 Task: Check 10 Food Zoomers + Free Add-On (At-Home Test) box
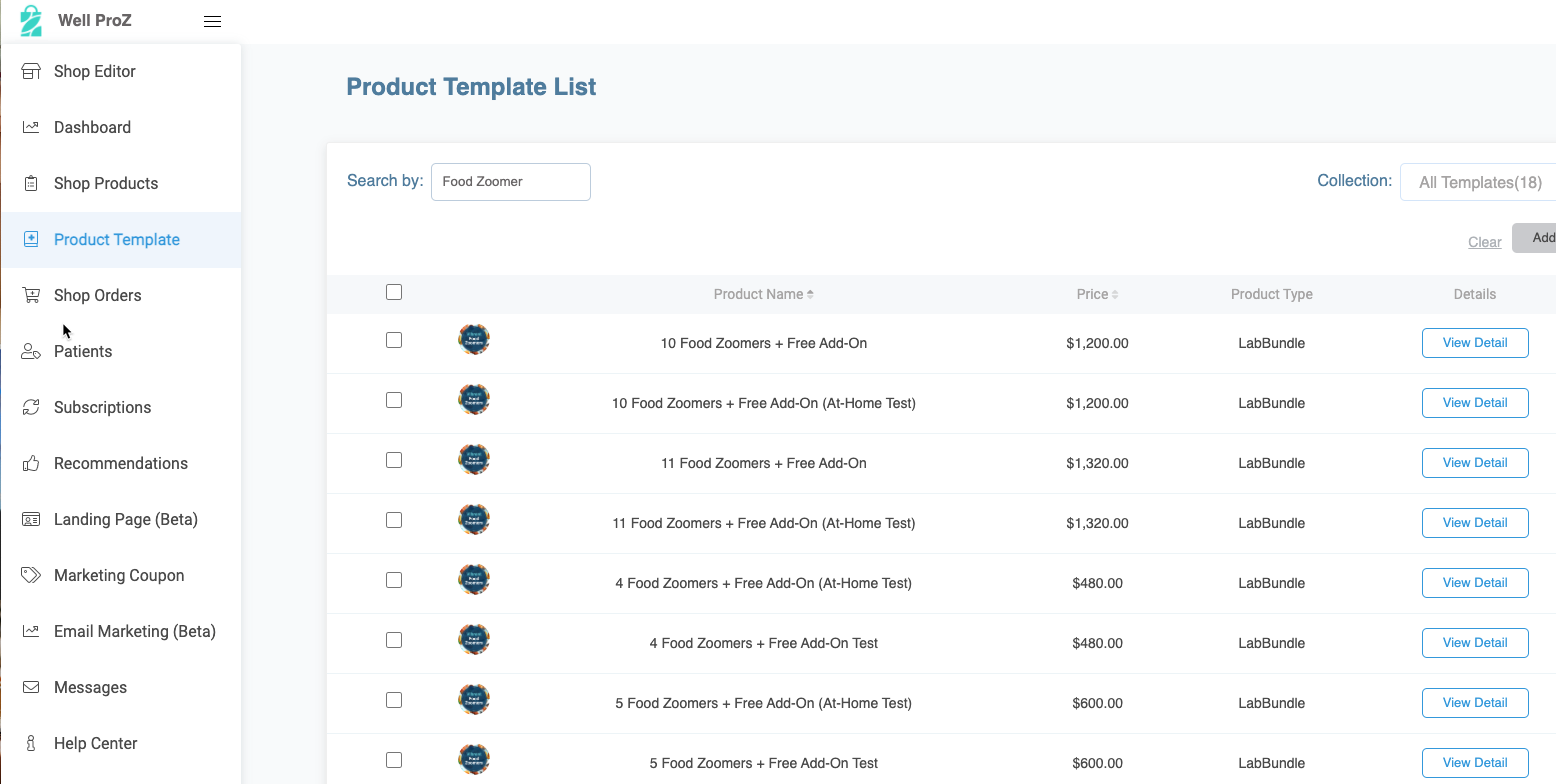click(x=394, y=400)
